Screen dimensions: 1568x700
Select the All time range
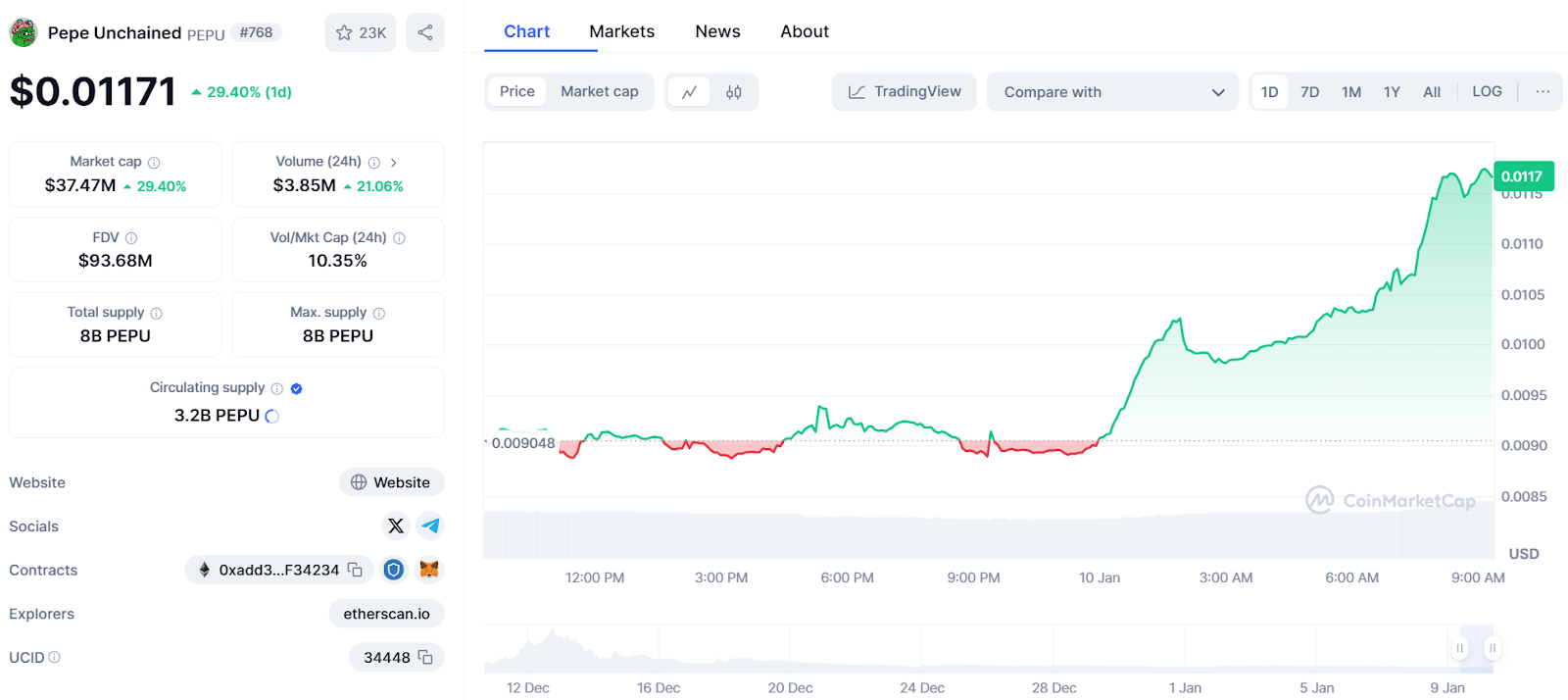[x=1432, y=92]
